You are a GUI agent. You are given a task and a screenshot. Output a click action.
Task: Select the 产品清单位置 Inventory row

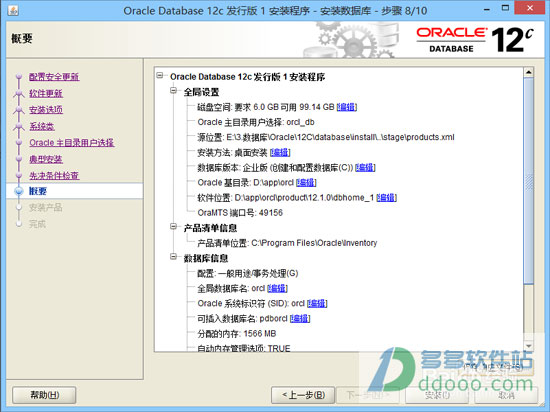pos(287,243)
